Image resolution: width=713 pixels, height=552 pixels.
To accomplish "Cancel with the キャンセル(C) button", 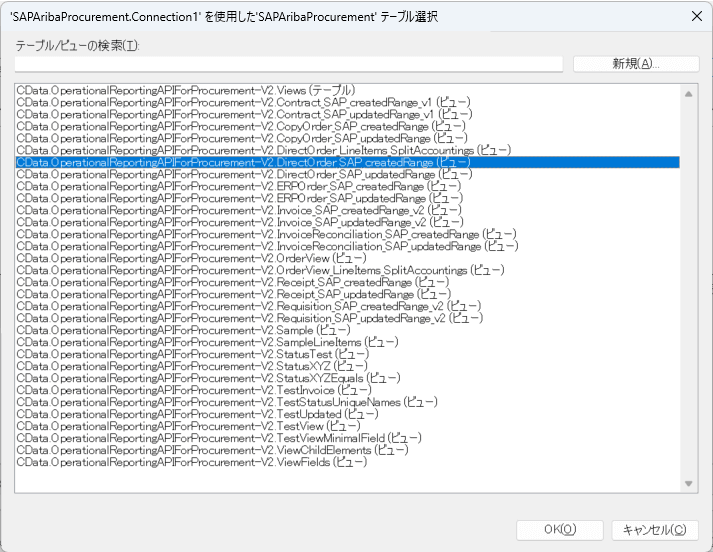I will (x=655, y=530).
